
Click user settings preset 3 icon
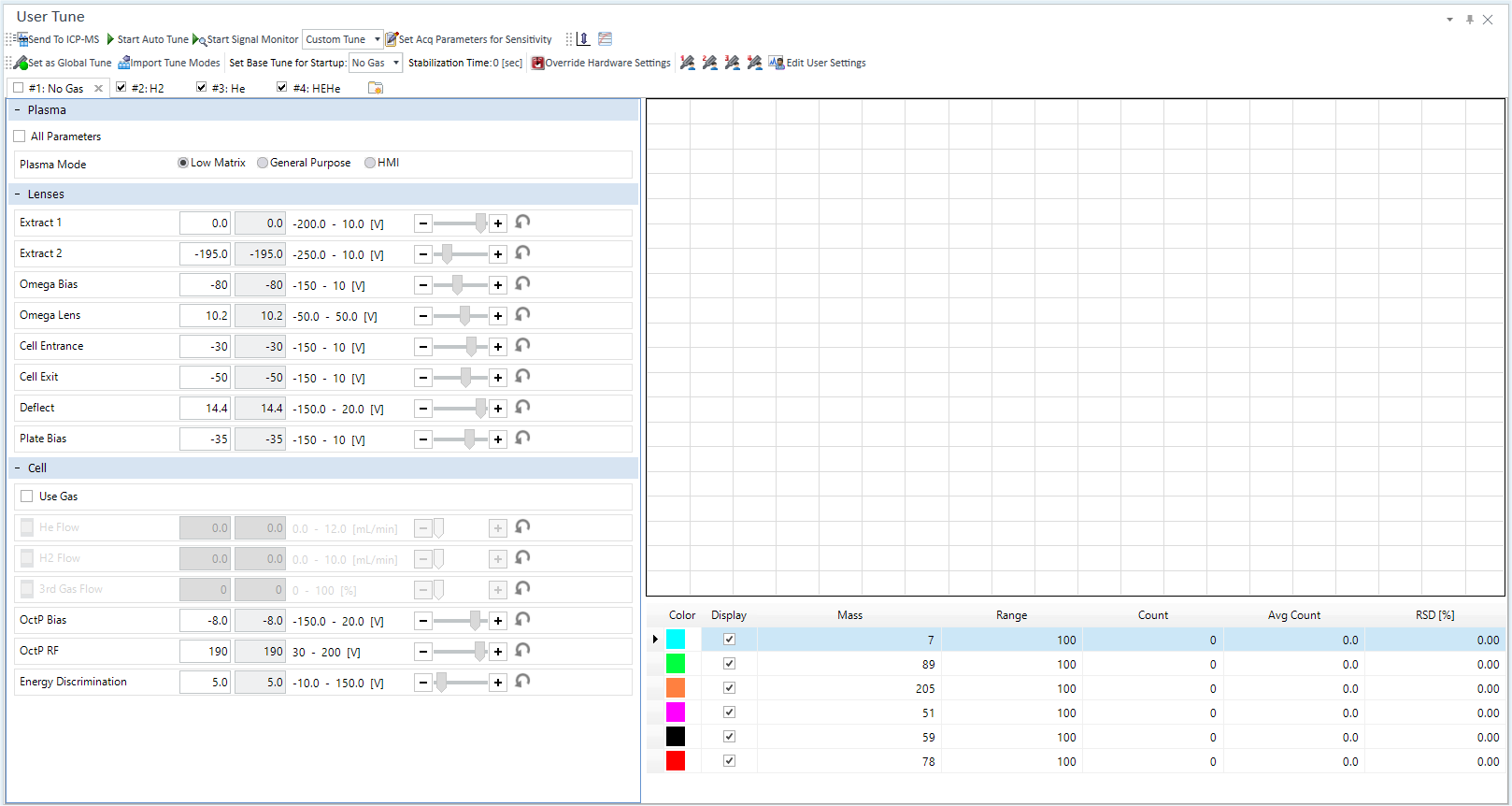pos(733,63)
